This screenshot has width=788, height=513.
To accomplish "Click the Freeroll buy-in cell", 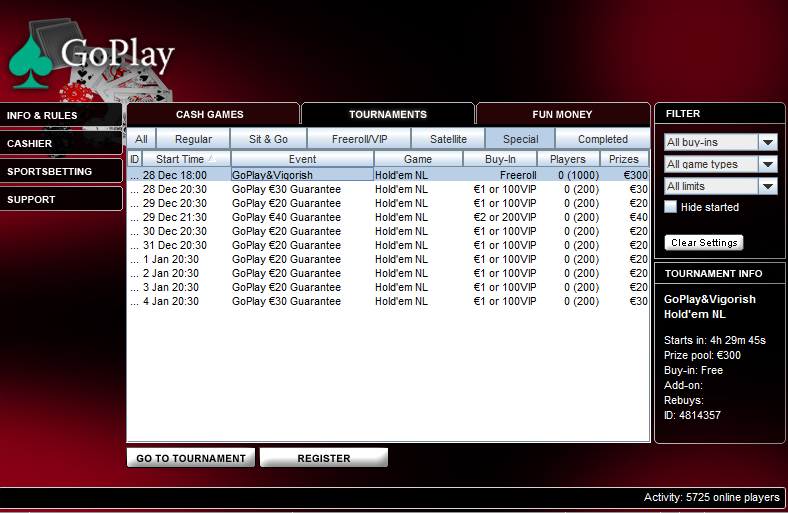I will 518,175.
